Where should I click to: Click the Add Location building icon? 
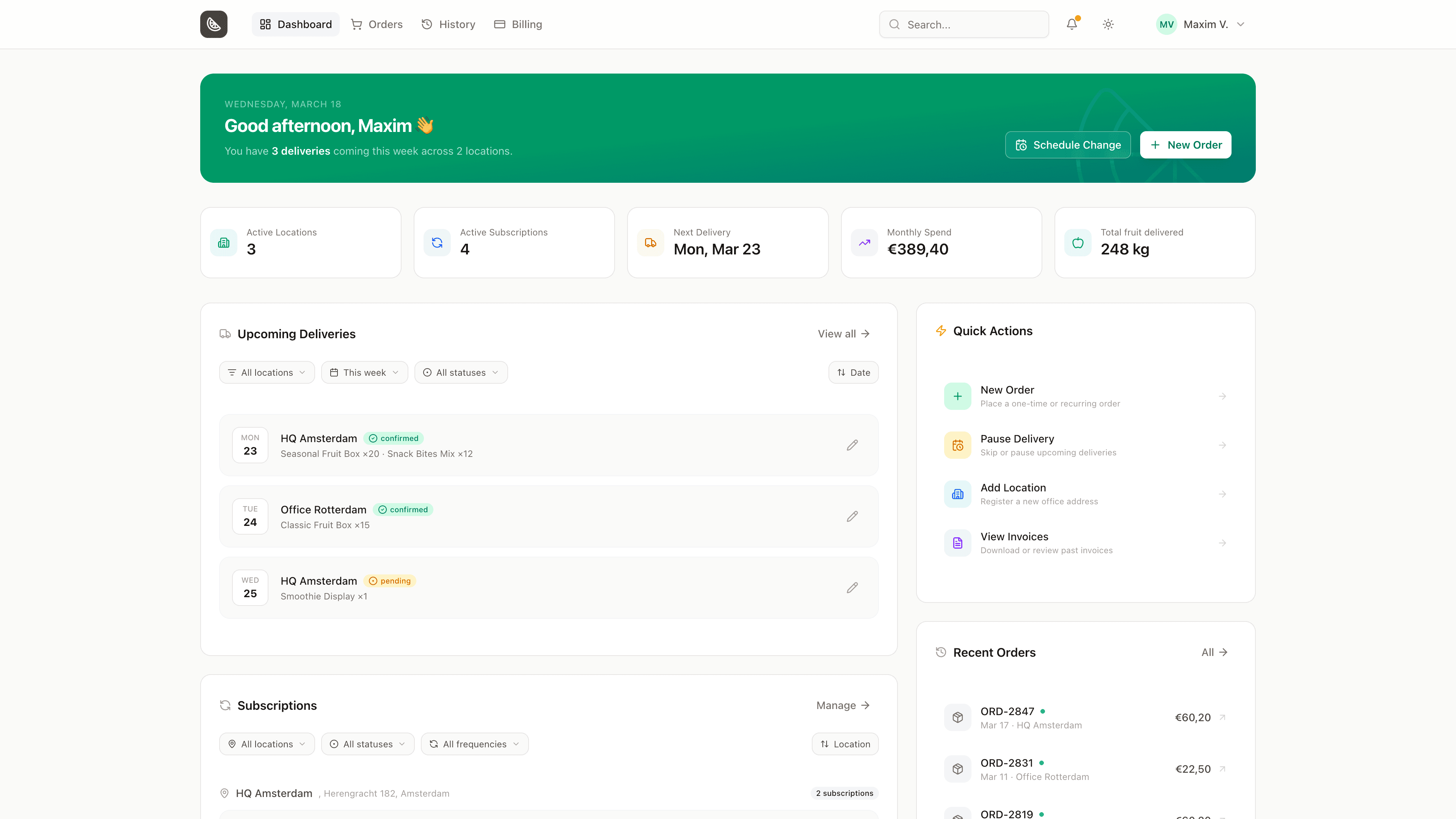957,494
